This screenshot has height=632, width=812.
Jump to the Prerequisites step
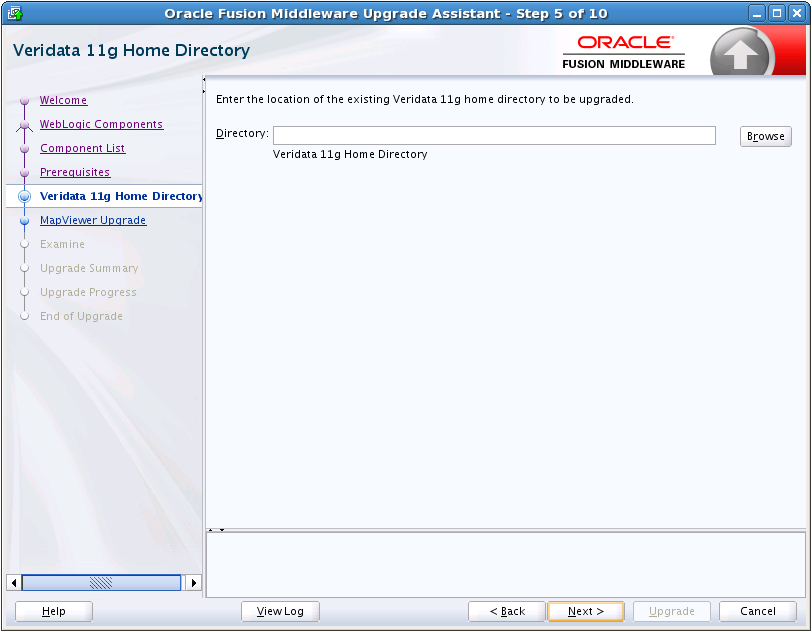pyautogui.click(x=75, y=172)
